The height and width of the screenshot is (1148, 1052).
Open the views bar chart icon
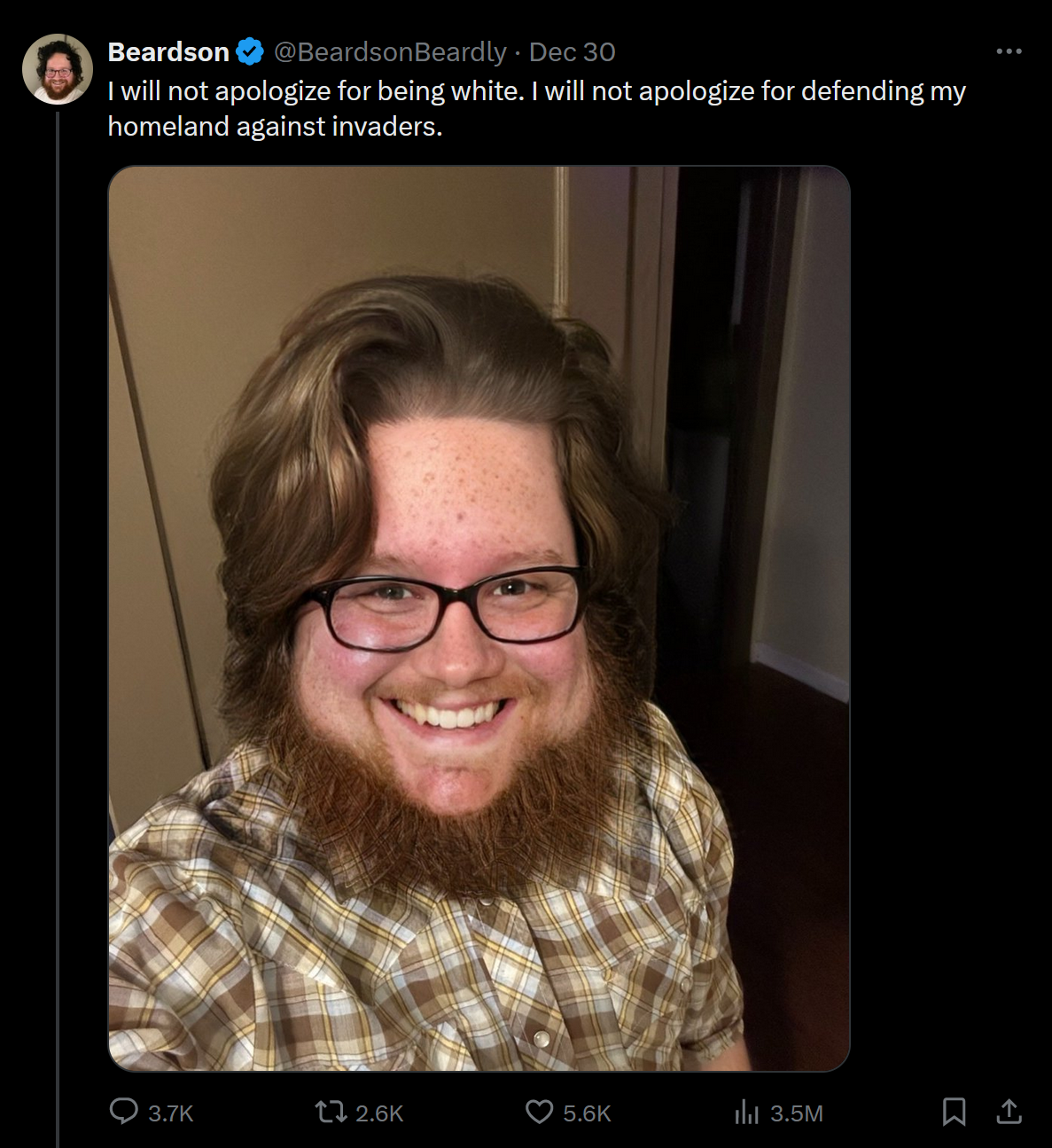[x=747, y=1112]
